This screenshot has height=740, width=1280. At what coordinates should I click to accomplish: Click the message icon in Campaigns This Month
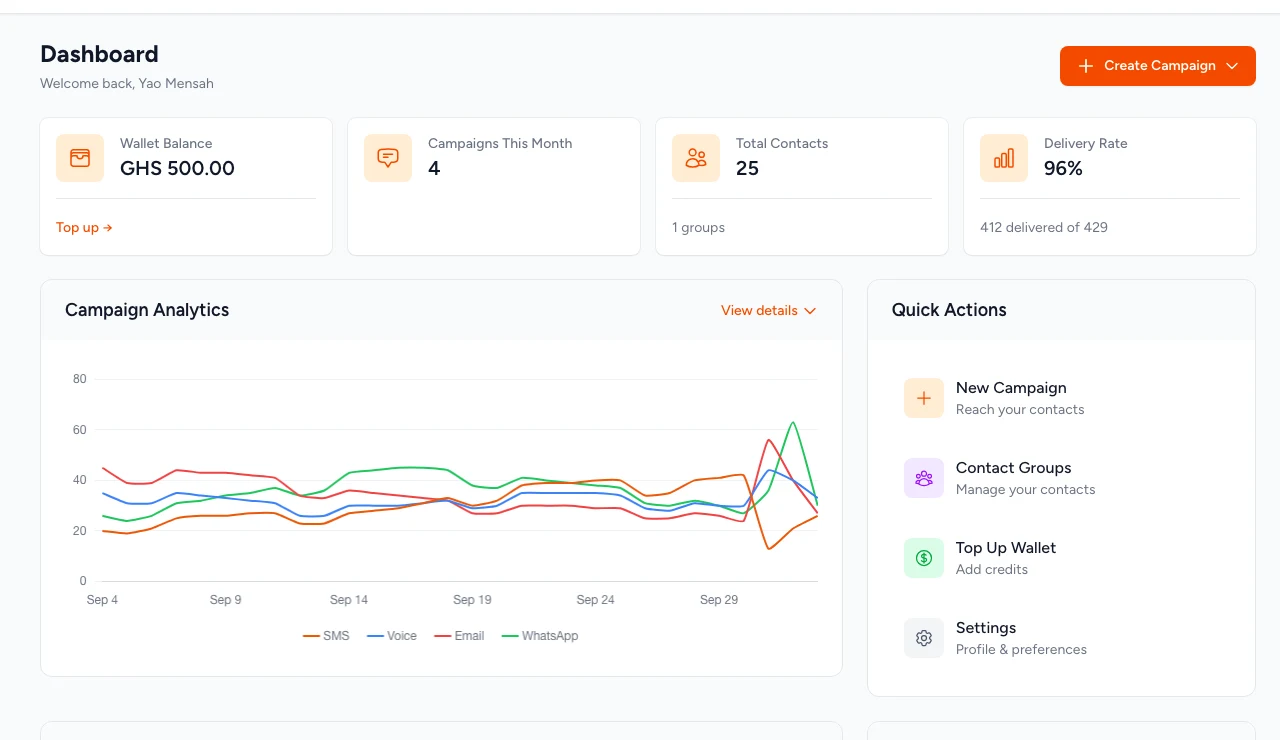tap(388, 158)
